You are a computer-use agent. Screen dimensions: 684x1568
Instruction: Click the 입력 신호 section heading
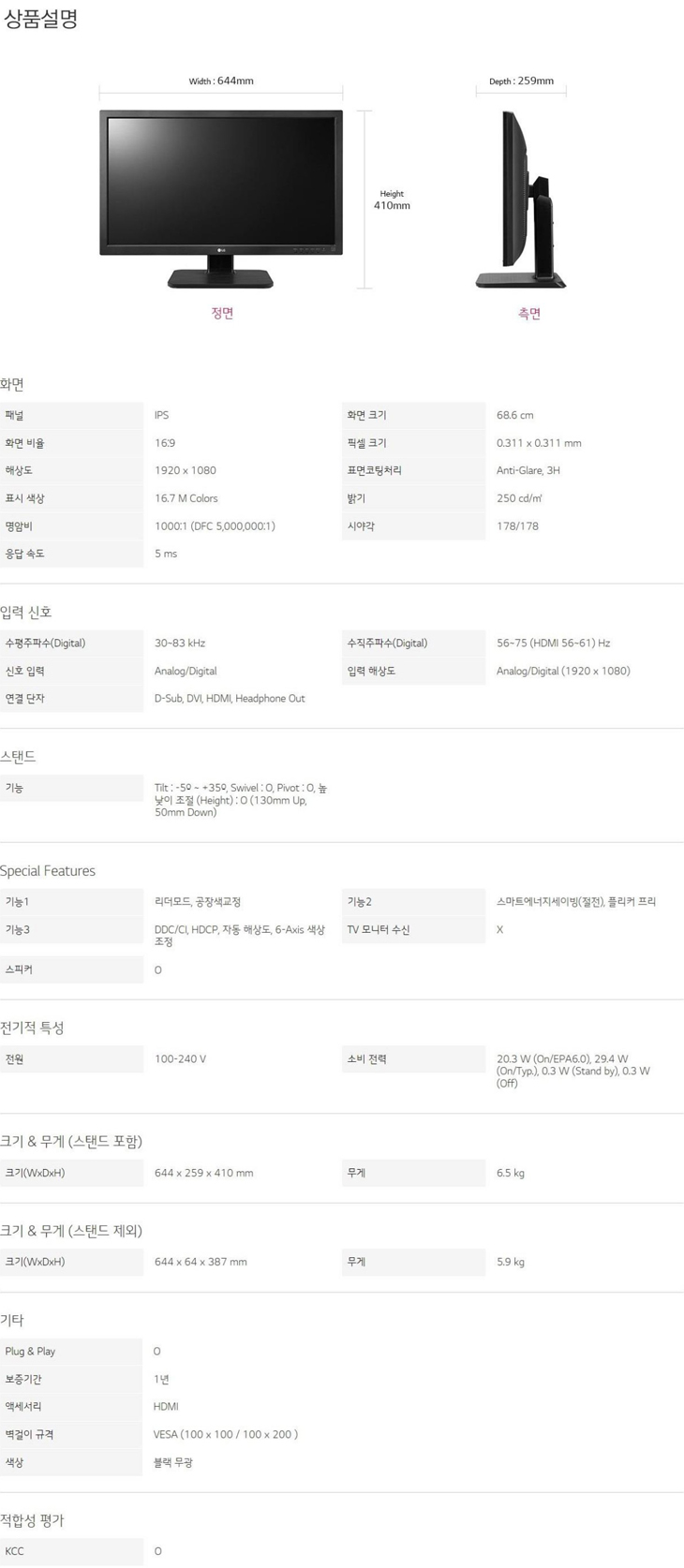pos(26,613)
